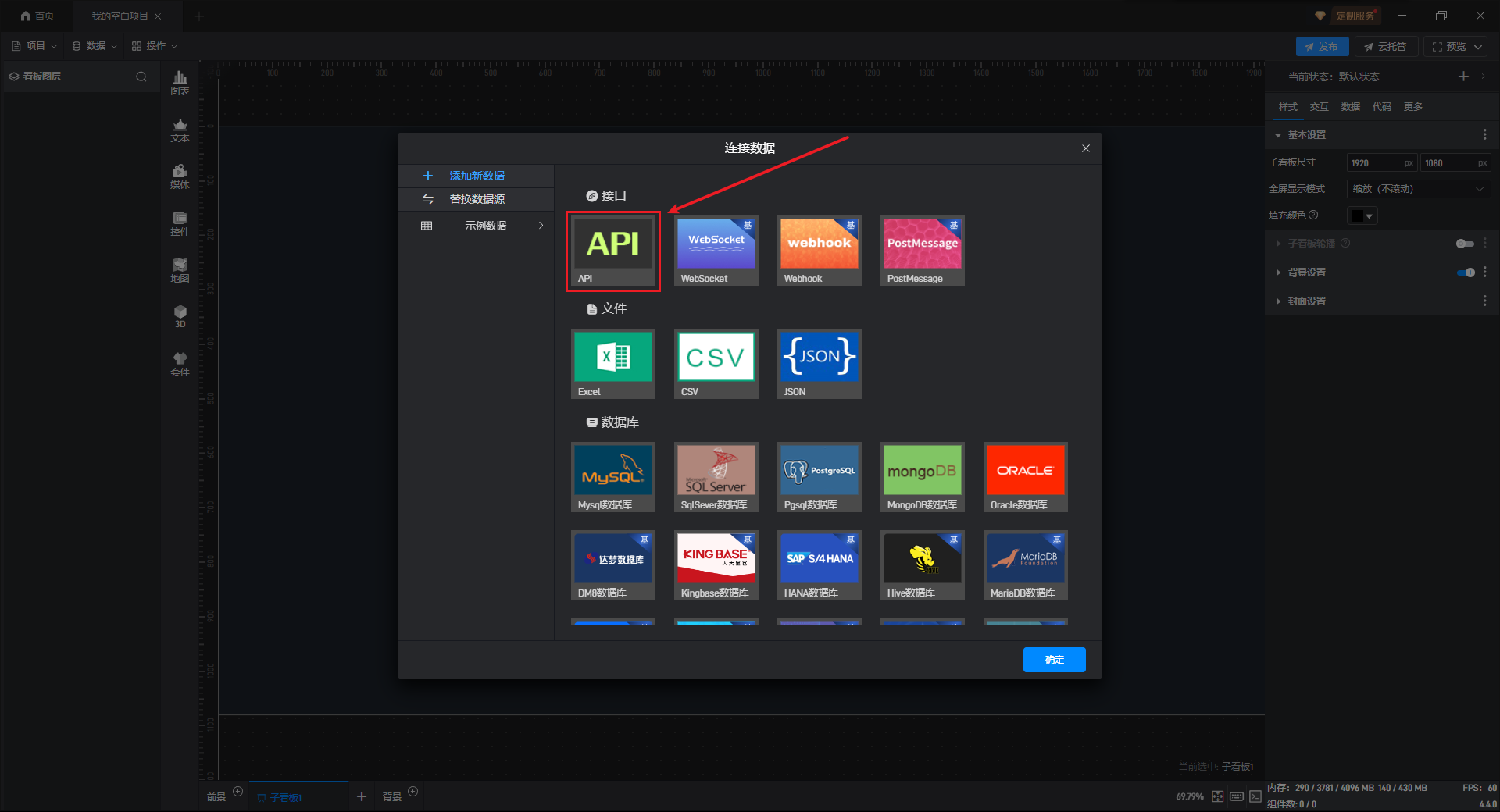
Task: Expand the 子看板轮播 section
Action: click(1278, 244)
